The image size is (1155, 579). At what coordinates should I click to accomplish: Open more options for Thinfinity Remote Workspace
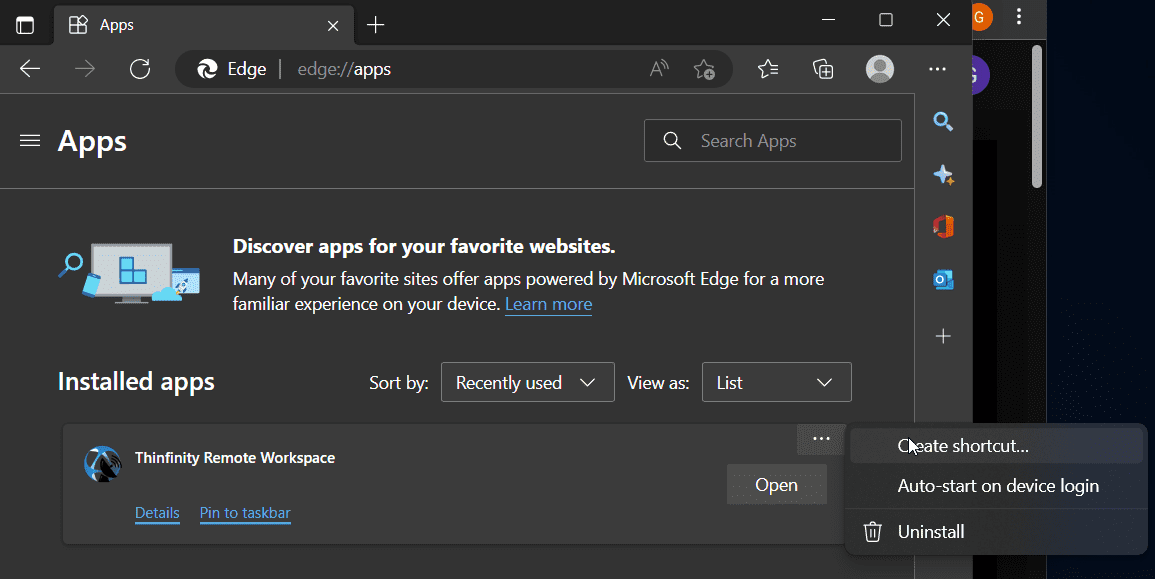click(821, 438)
